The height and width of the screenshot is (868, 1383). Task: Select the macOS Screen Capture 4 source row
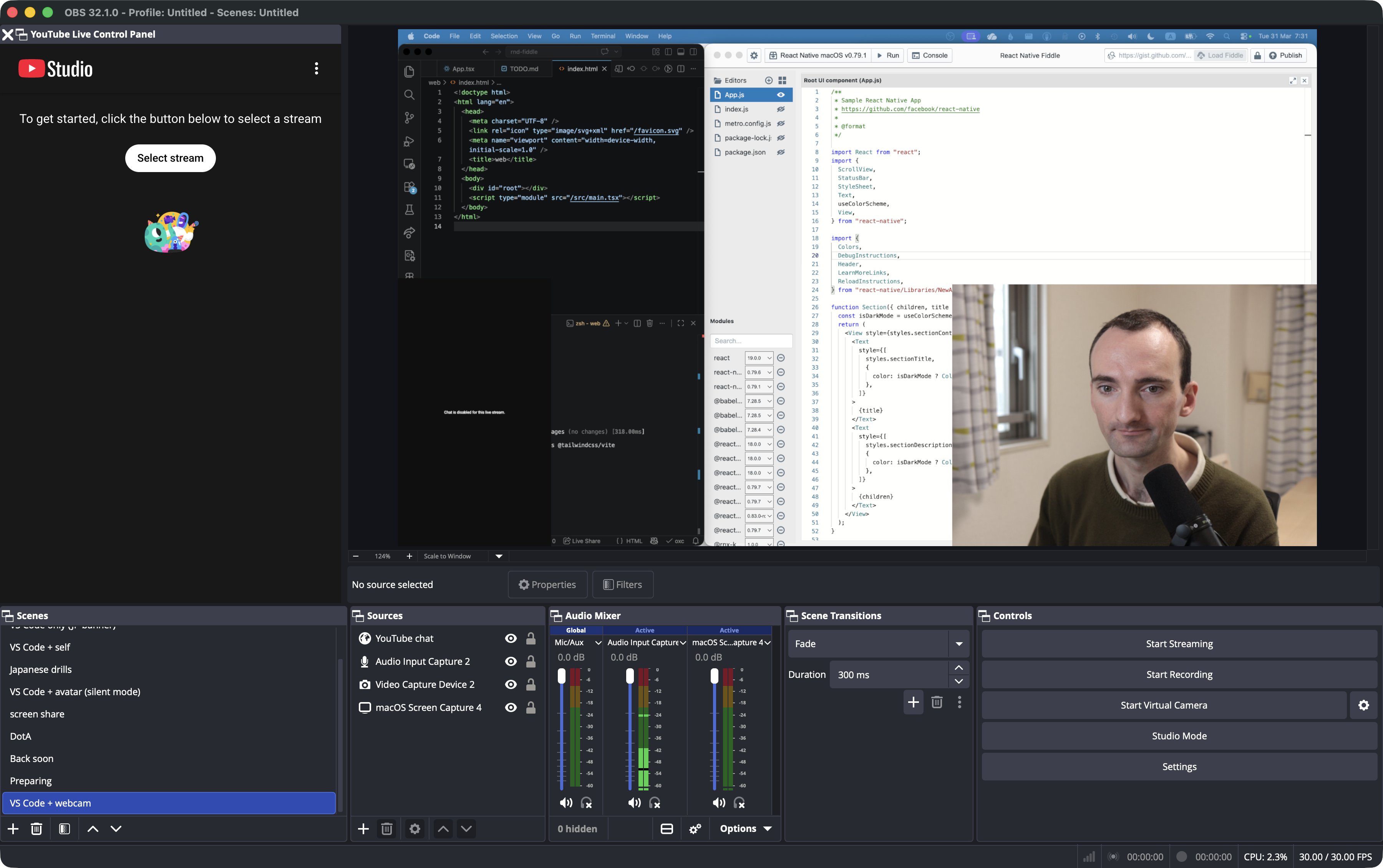pyautogui.click(x=447, y=707)
